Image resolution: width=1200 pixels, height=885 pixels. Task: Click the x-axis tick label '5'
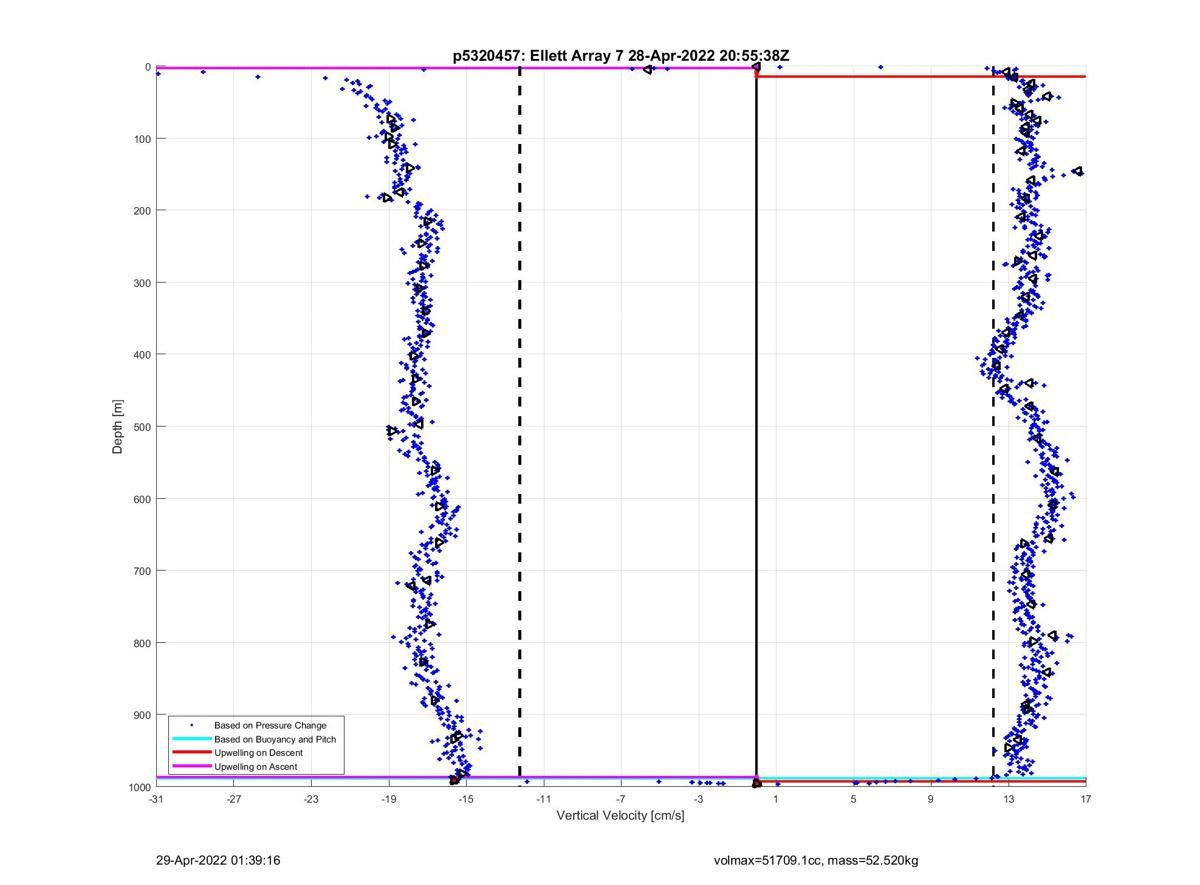[854, 799]
